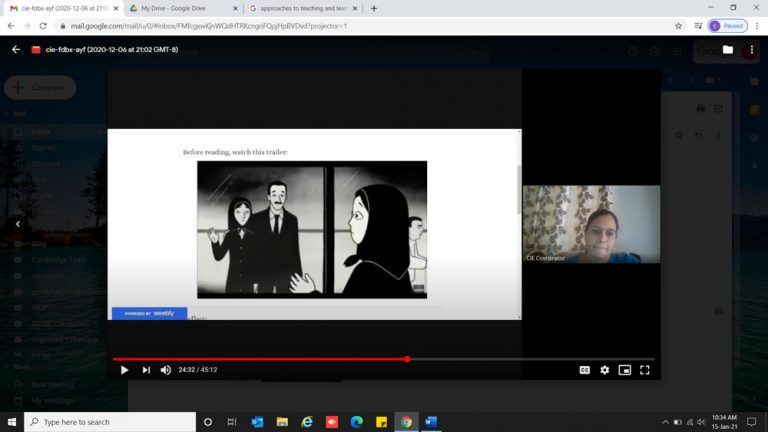The height and width of the screenshot is (432, 768).
Task: Click the CIE Coordinator webcam tile
Action: coord(591,224)
